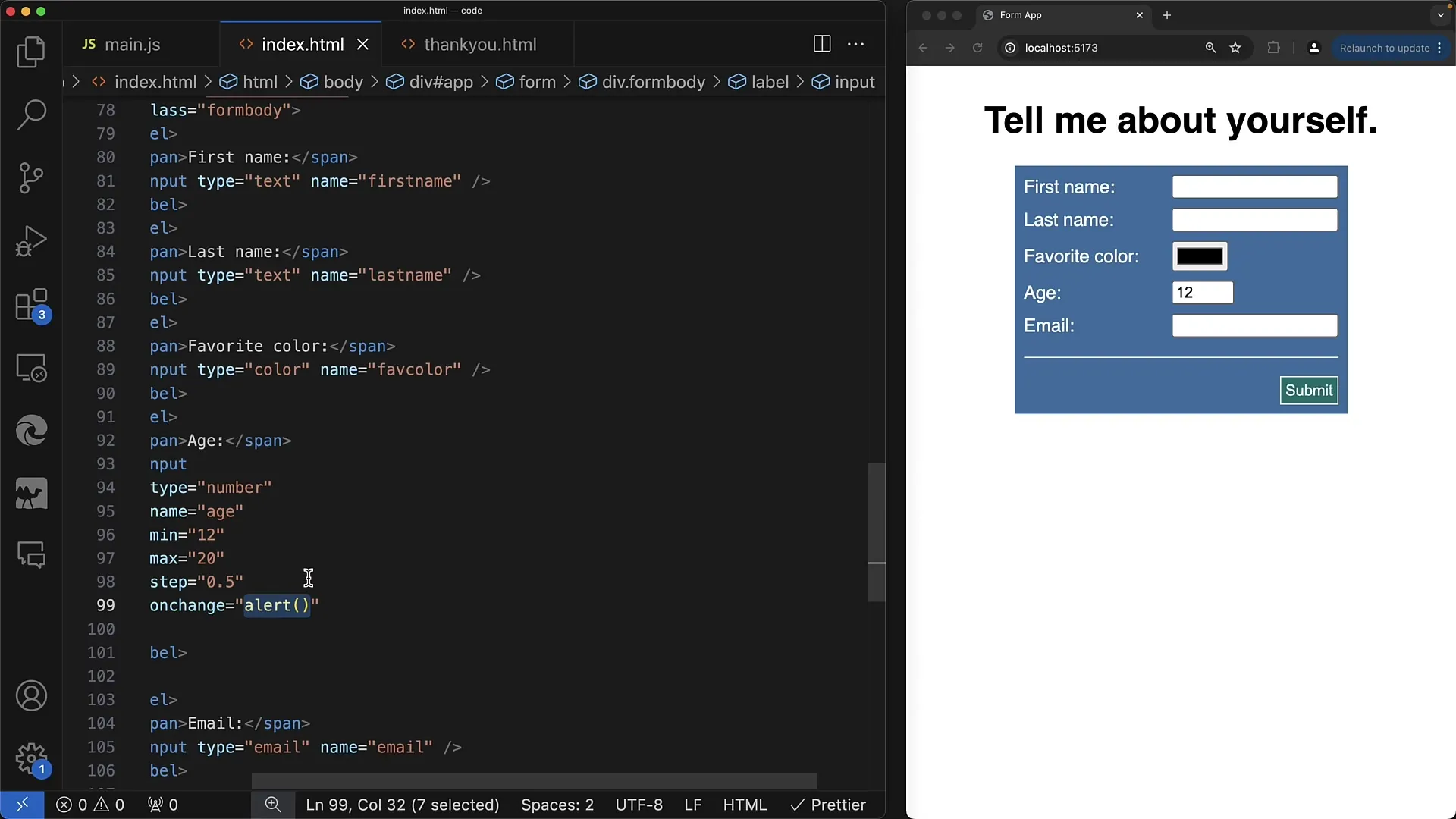1456x819 pixels.
Task: Select the remote connection status icon
Action: [x=21, y=805]
